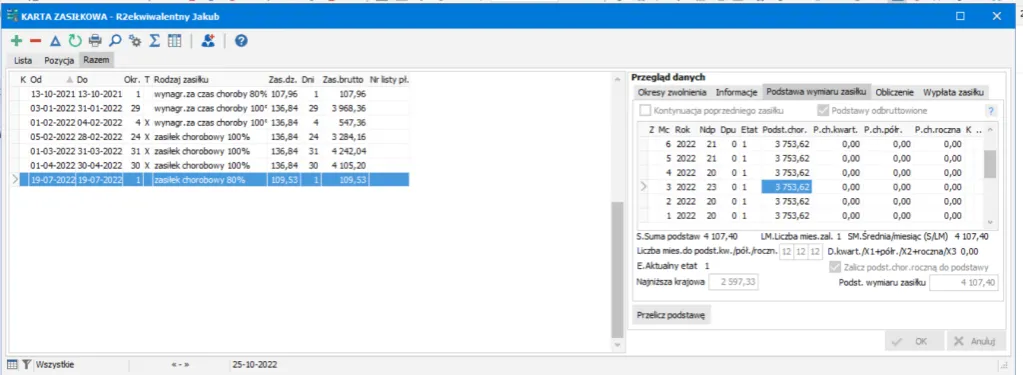Screen dimensions: 1023x375
Task: Open the blue question mark help icon
Action: [241, 41]
